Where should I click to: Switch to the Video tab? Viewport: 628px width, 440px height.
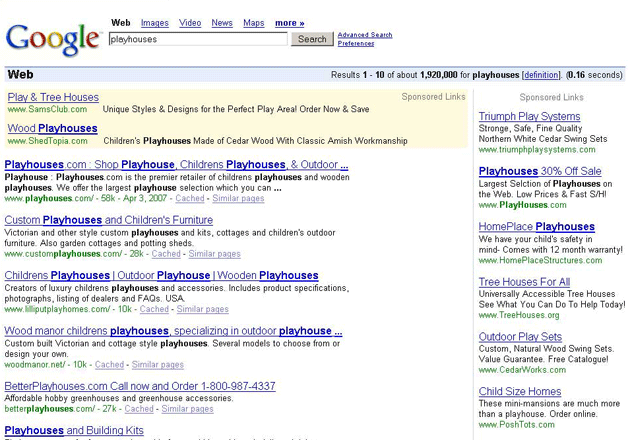190,23
